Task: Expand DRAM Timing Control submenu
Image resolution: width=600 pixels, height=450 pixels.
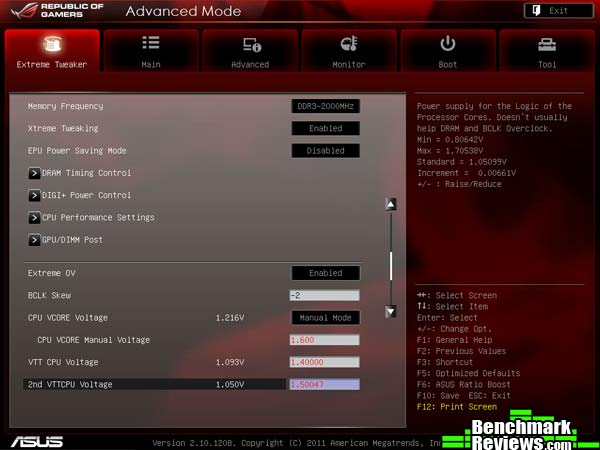Action: point(86,173)
